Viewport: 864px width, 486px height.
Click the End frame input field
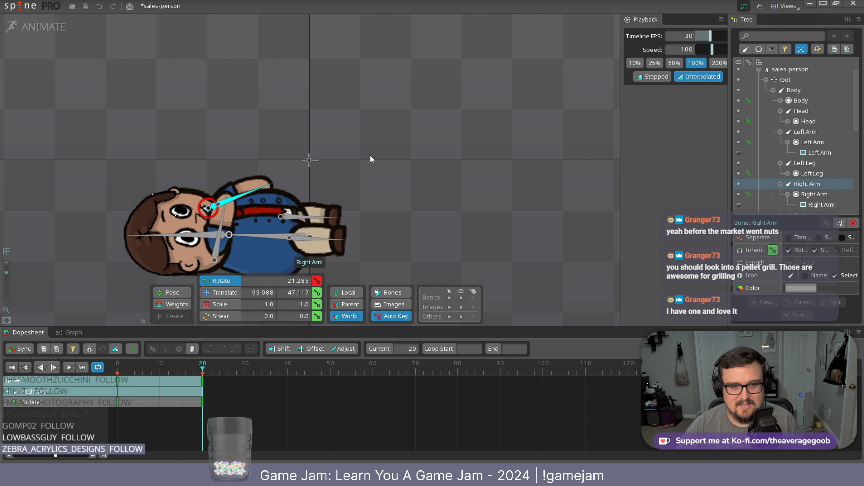[515, 349]
